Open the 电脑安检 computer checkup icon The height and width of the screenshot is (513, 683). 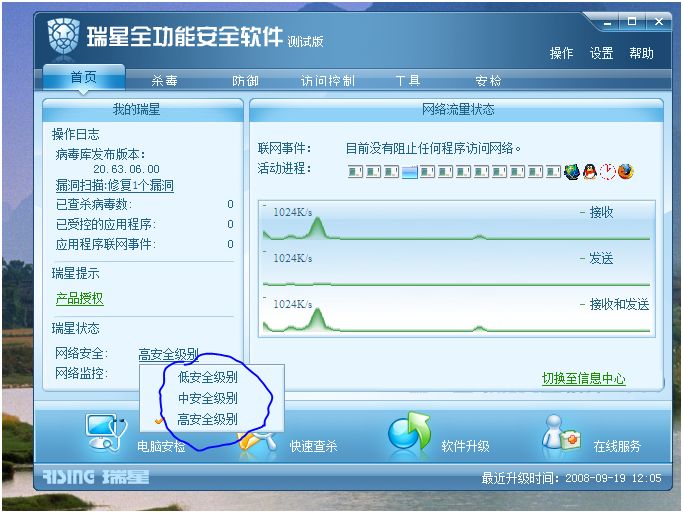(x=106, y=432)
